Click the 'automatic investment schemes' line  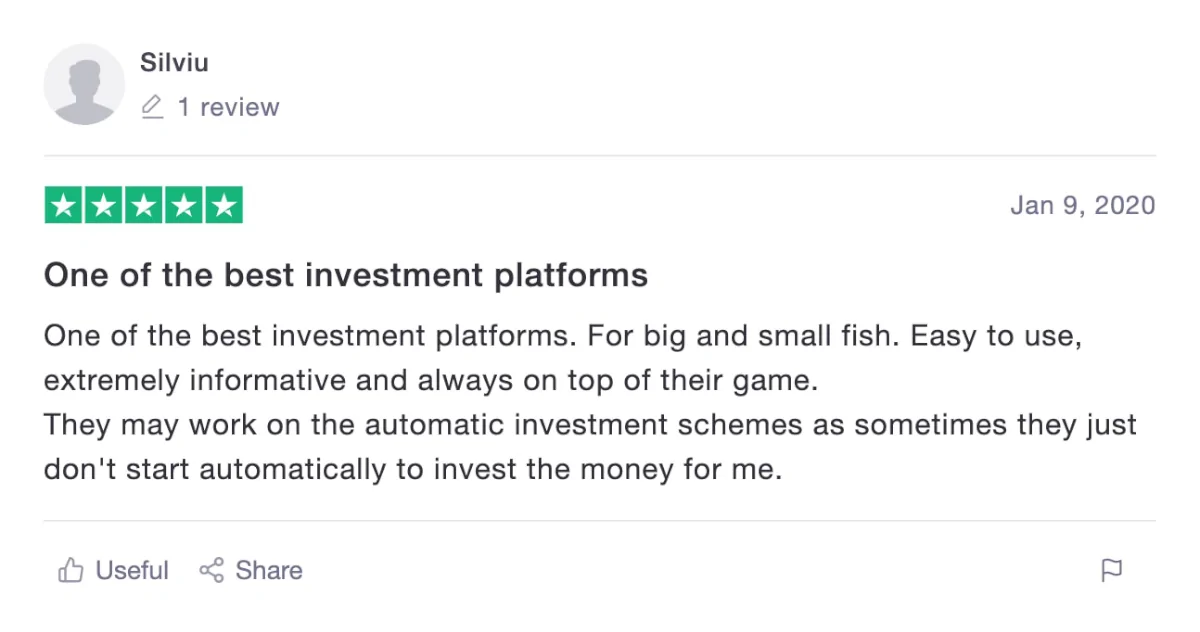[x=590, y=425]
